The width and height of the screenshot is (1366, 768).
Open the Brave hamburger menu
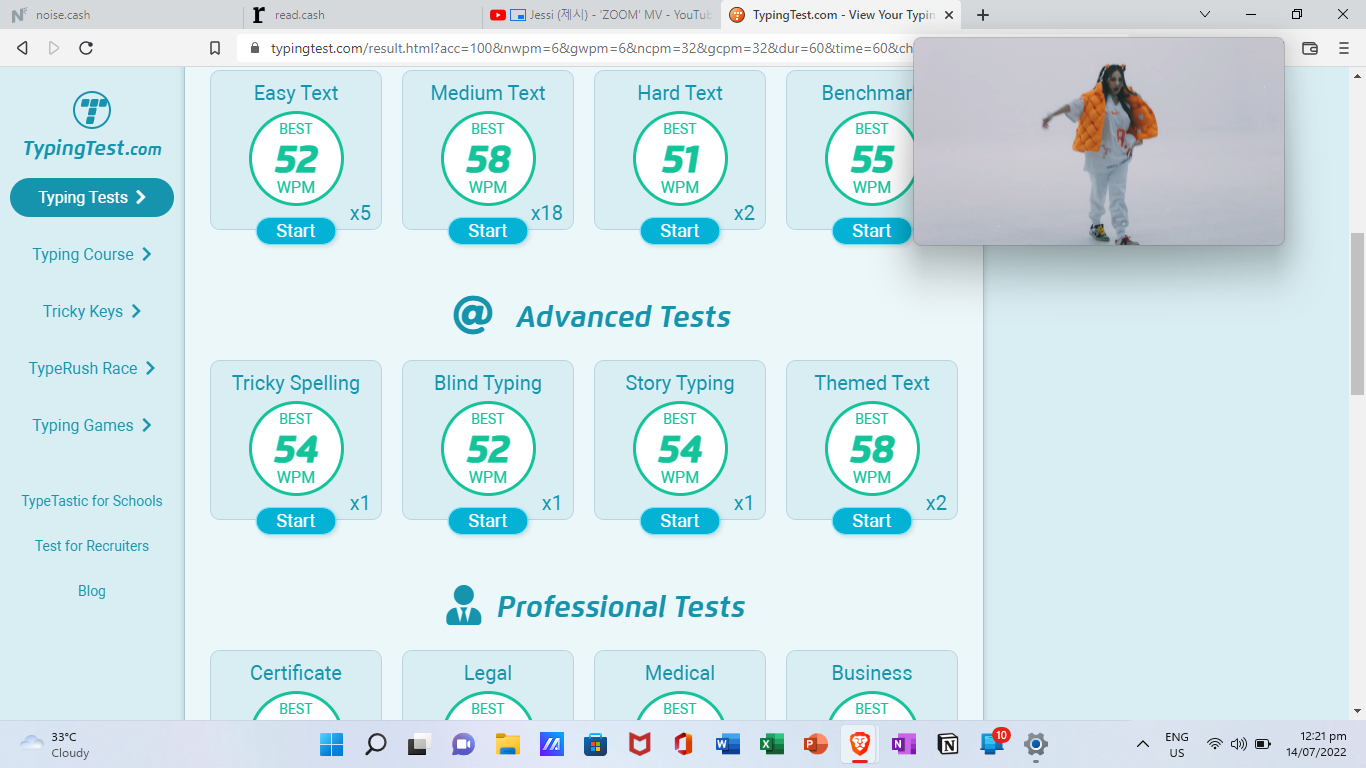click(1344, 48)
